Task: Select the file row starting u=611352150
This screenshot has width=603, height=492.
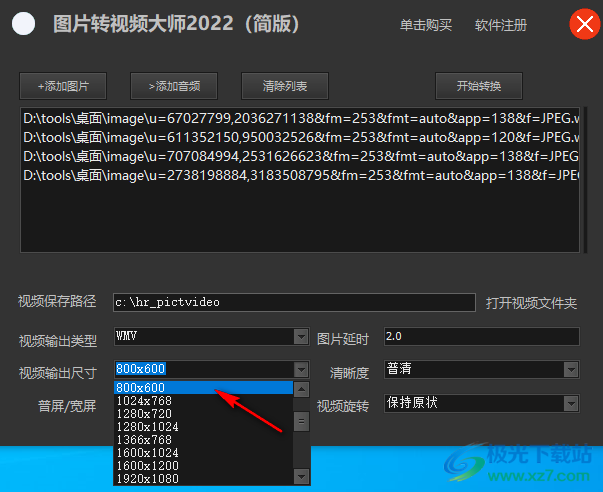Action: click(x=300, y=137)
